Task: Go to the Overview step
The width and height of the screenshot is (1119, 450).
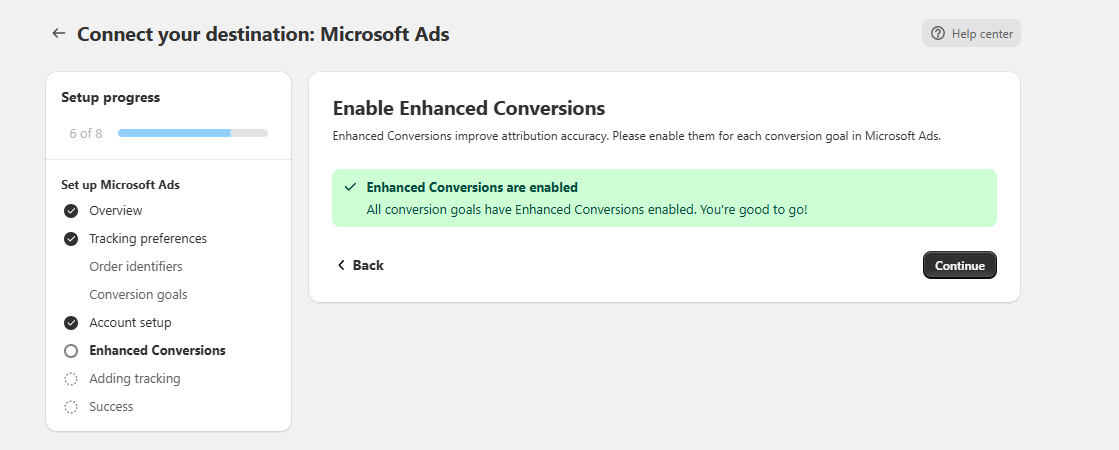Action: tap(116, 211)
